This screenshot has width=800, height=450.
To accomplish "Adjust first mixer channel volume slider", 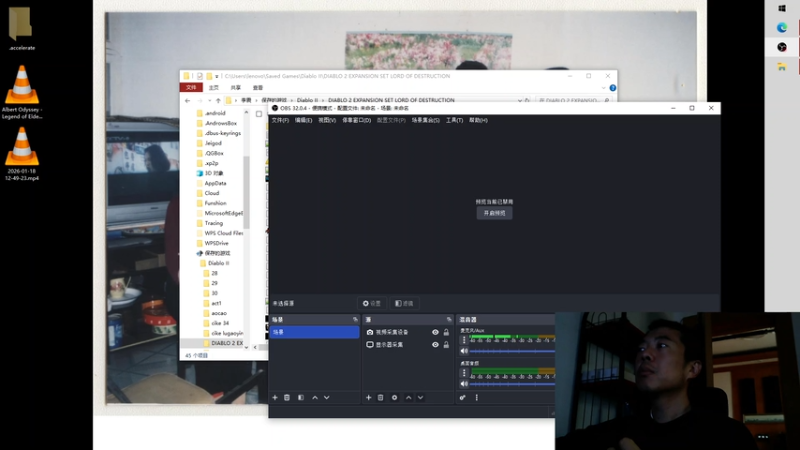I will pos(512,351).
